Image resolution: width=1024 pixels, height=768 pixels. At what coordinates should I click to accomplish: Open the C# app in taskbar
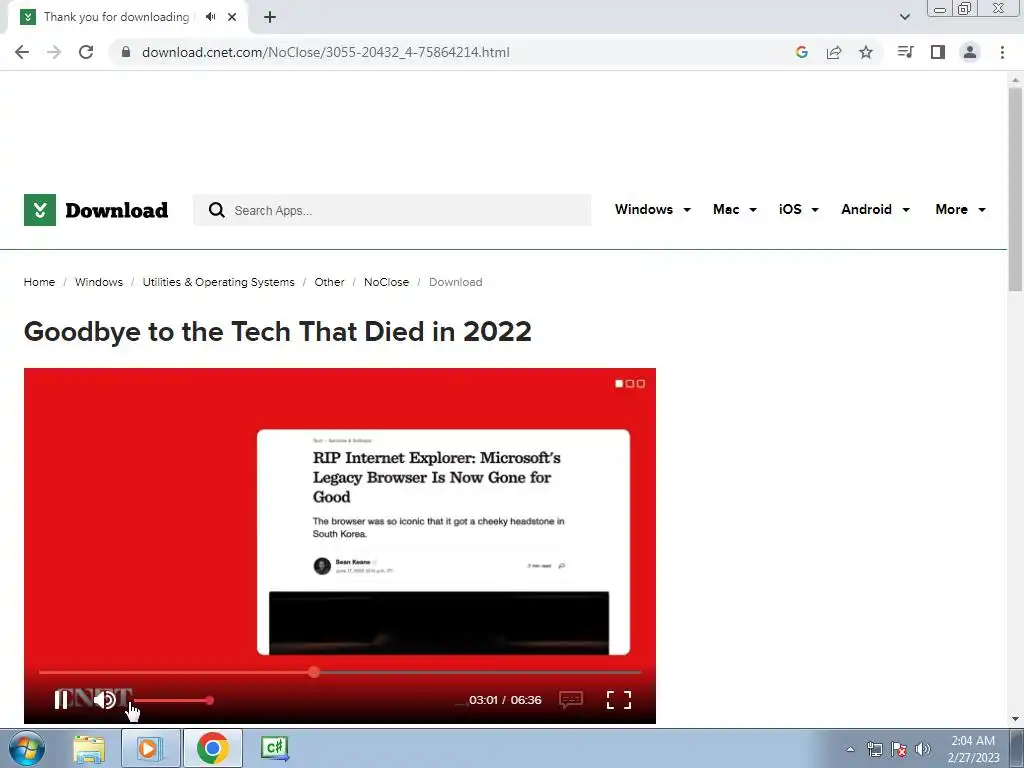click(274, 748)
